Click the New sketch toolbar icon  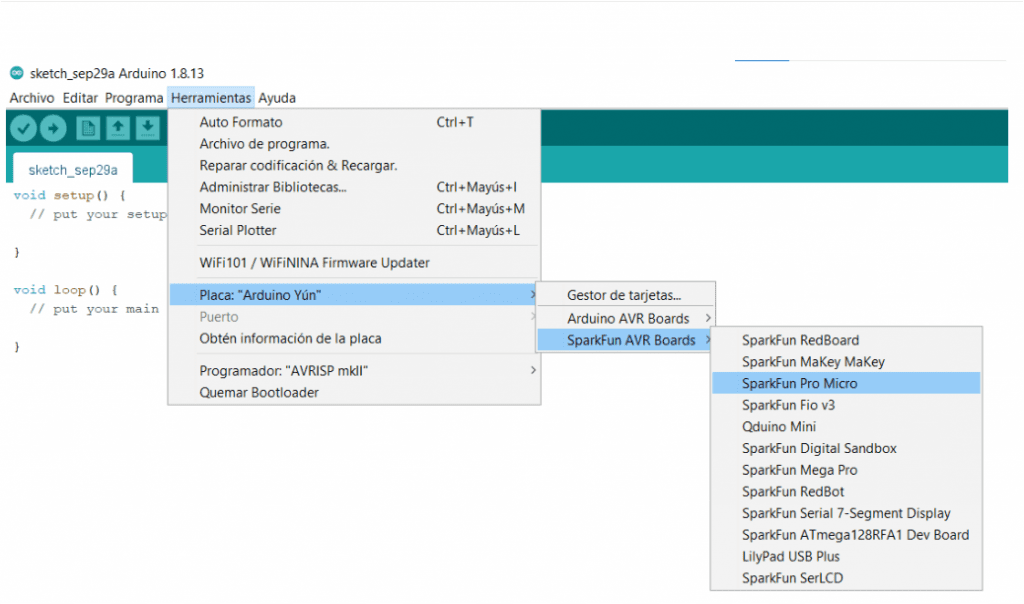pos(88,128)
